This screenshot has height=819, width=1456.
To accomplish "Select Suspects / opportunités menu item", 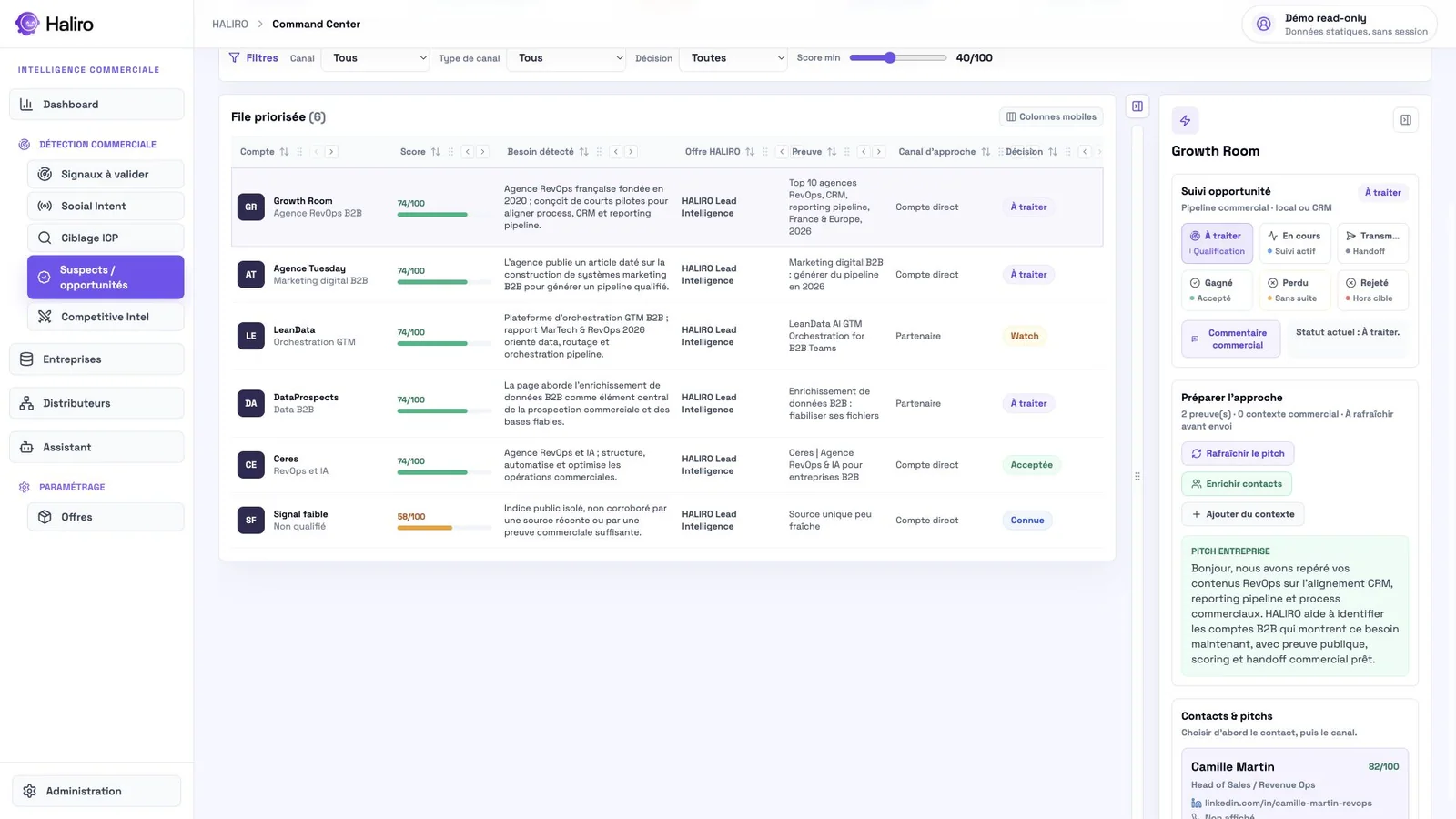I will click(106, 278).
